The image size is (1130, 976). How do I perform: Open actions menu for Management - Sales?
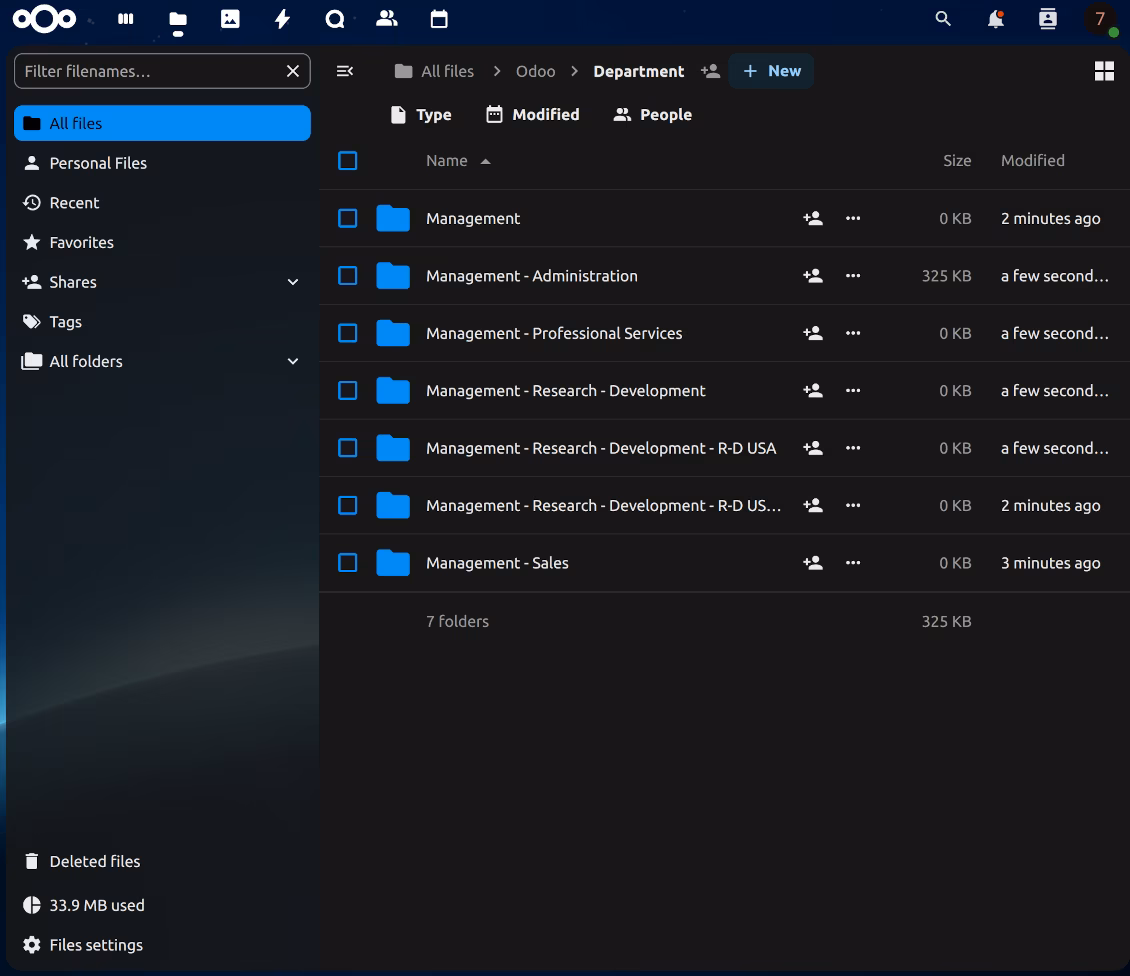coord(853,563)
